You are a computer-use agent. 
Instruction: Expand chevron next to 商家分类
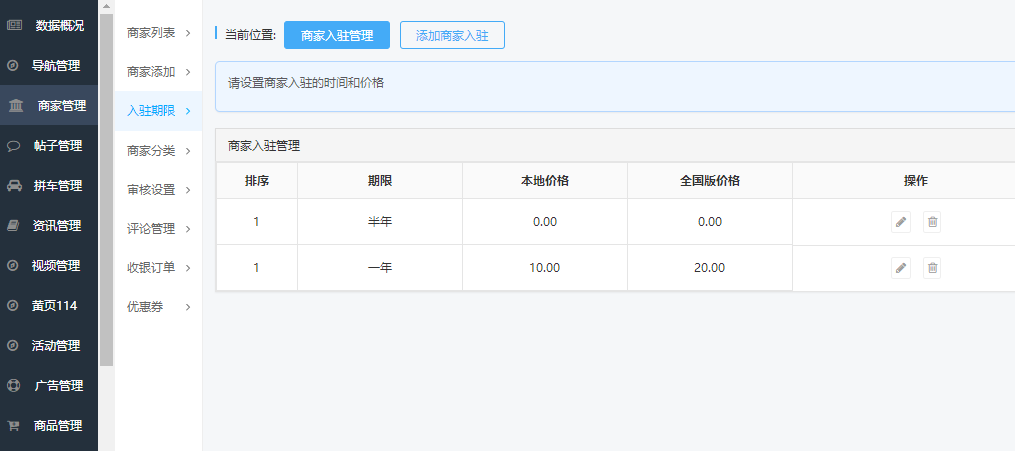pos(188,151)
